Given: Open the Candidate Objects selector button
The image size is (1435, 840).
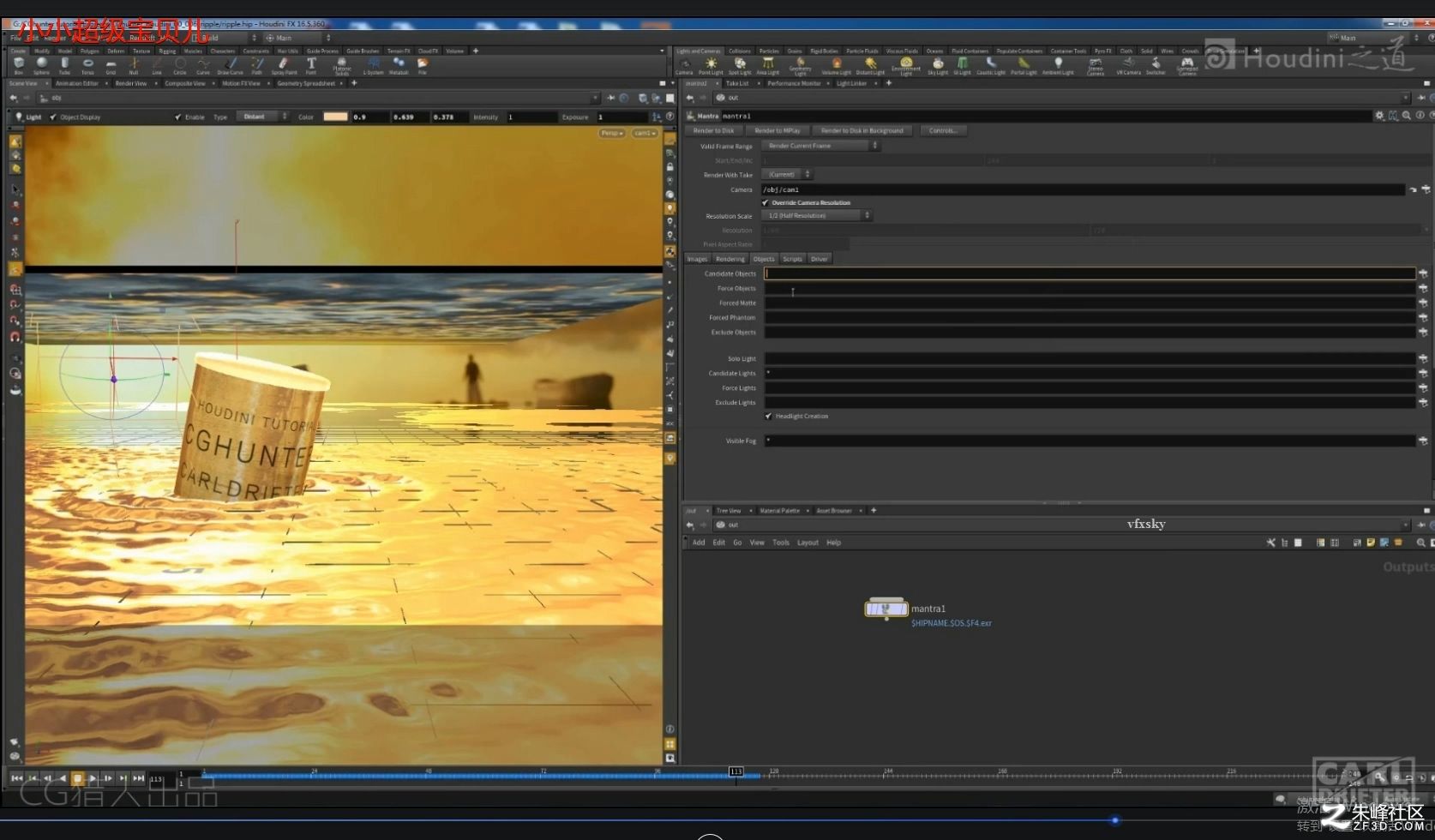Looking at the screenshot, I should tap(1423, 273).
